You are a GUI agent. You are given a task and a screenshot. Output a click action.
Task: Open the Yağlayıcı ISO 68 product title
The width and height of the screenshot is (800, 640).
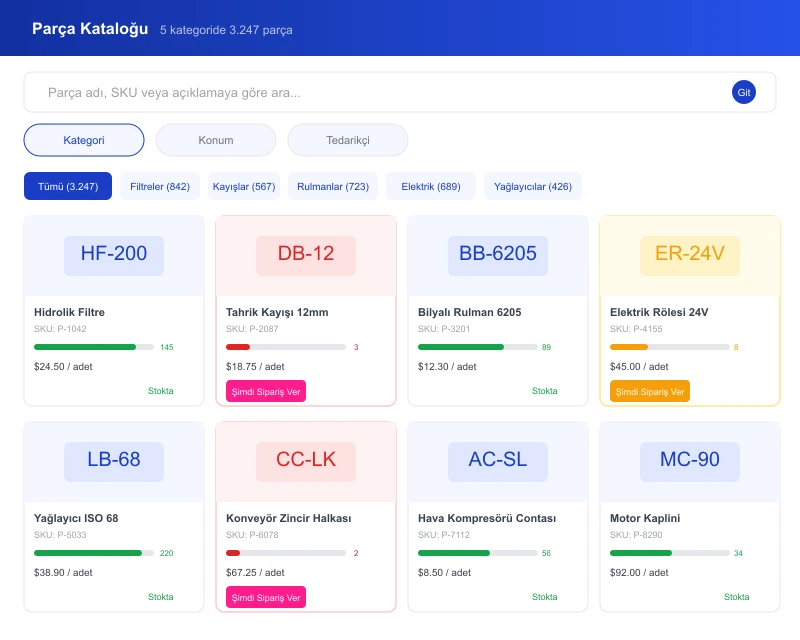76,518
